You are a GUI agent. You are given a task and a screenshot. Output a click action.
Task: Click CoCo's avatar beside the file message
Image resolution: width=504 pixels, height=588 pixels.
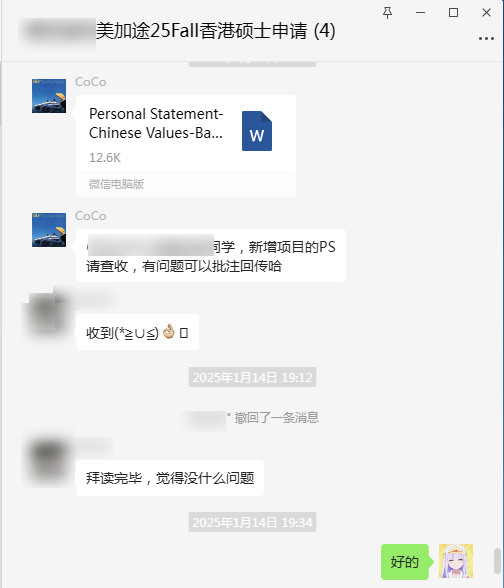[49, 96]
